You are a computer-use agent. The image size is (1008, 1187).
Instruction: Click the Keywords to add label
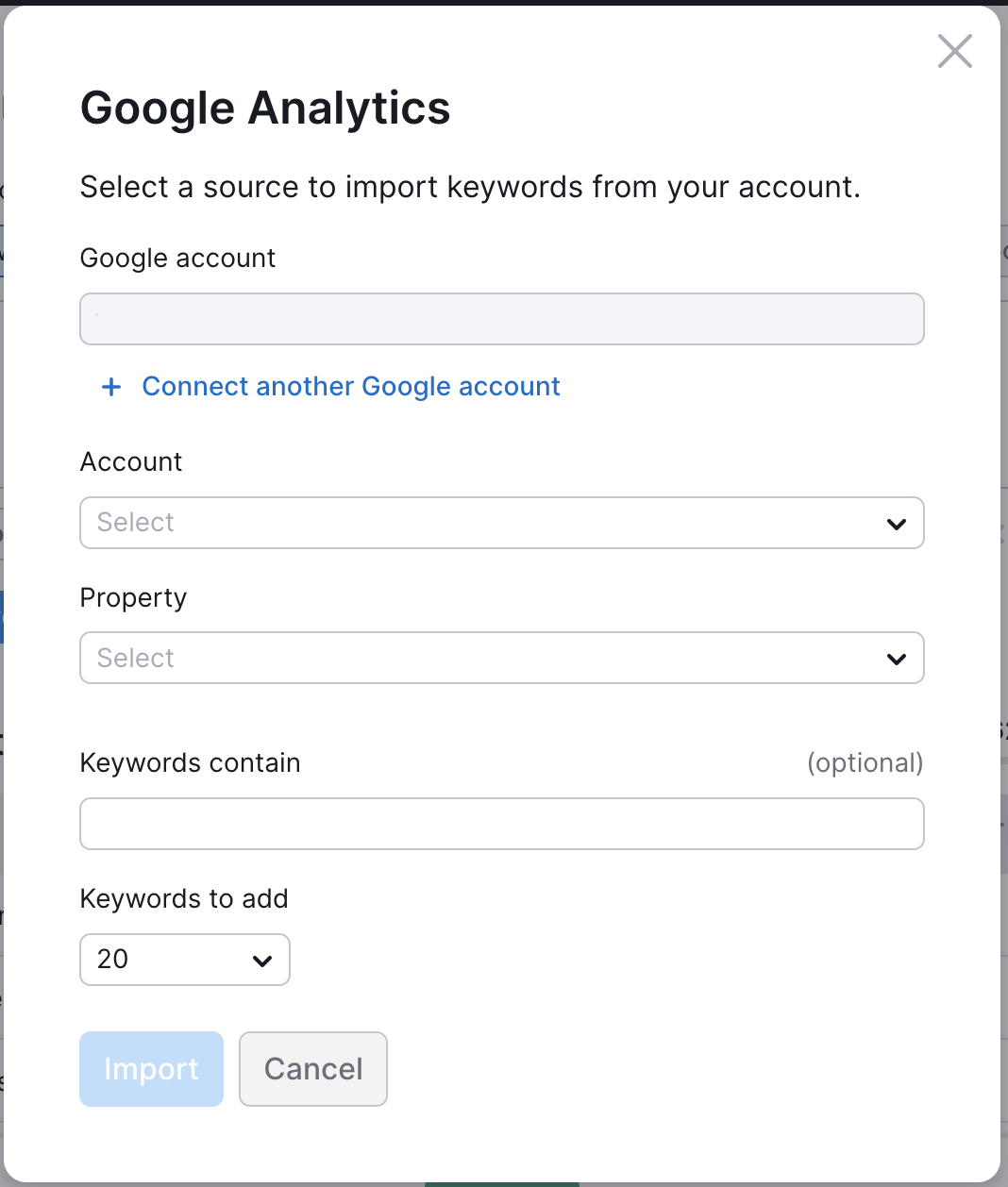pyautogui.click(x=183, y=898)
